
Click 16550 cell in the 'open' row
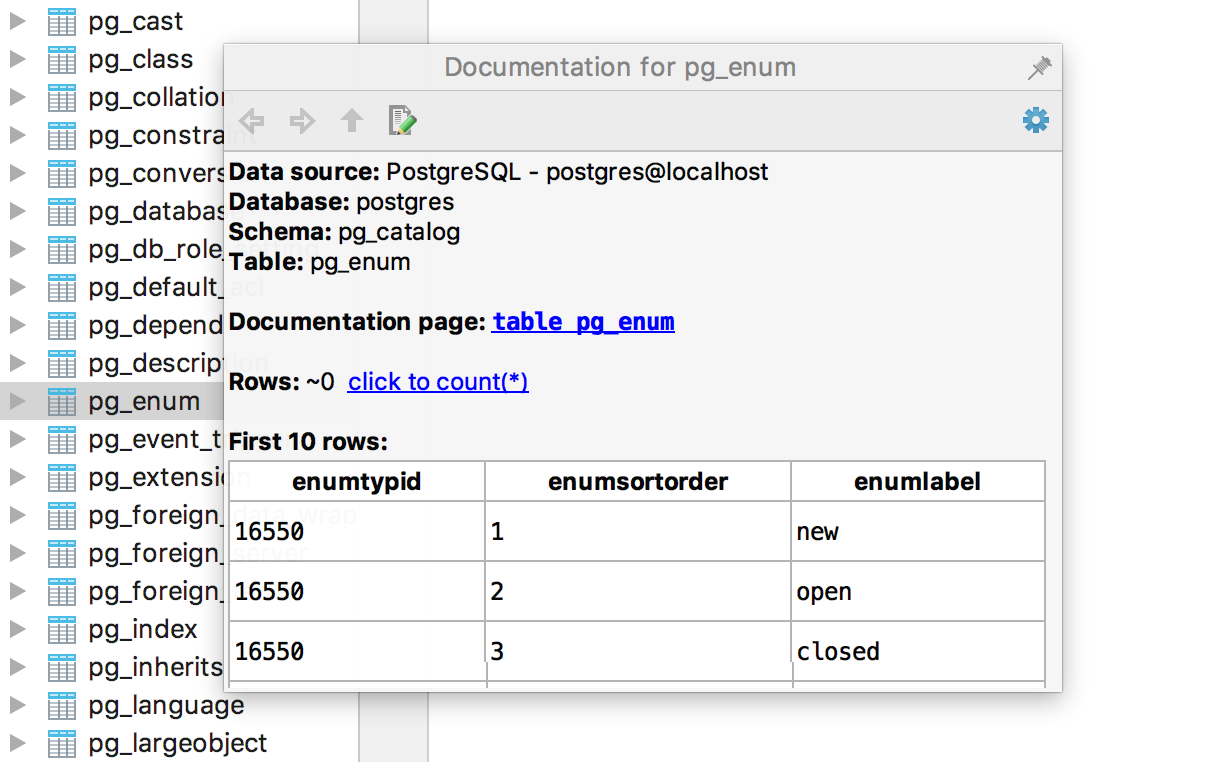click(357, 591)
